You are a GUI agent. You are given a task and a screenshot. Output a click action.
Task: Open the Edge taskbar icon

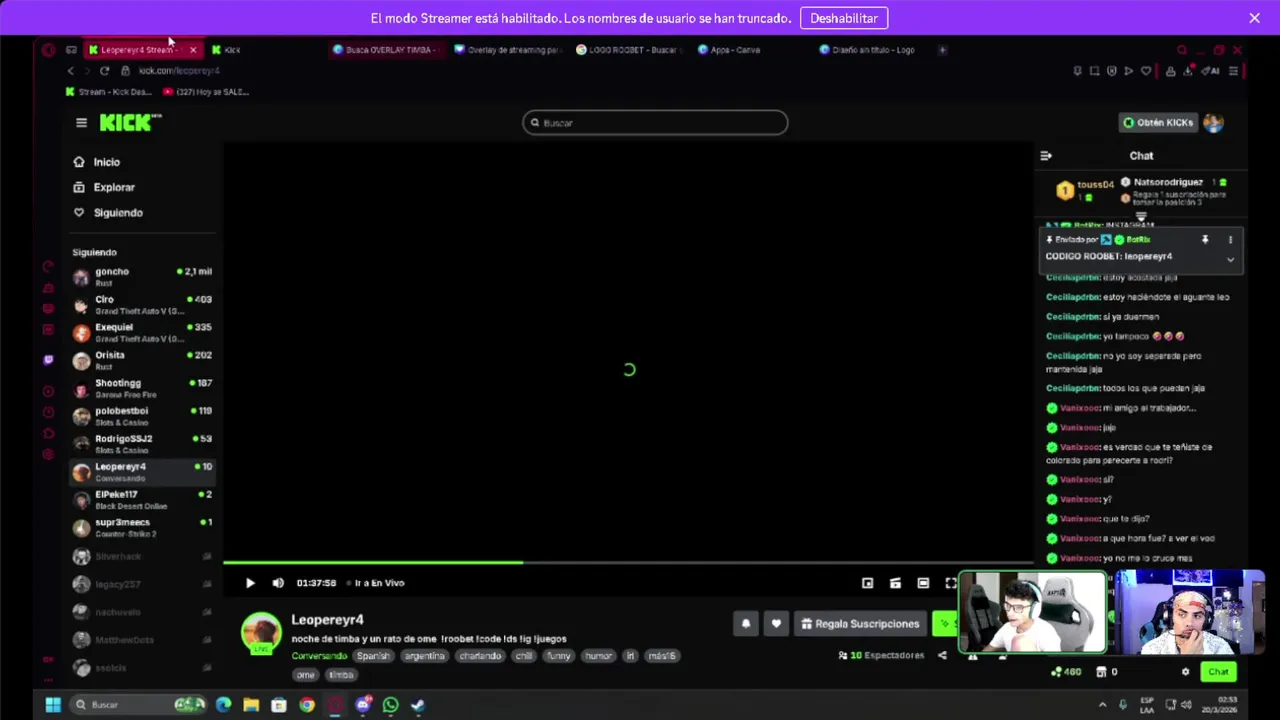[223, 705]
